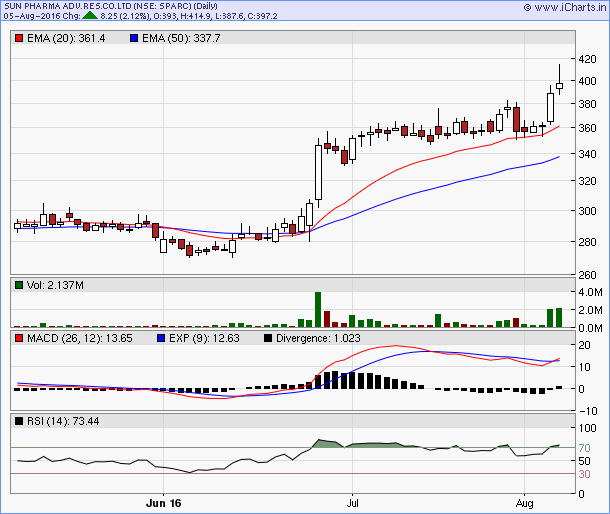Click the 260 price axis label
Viewport: 610px width, 514px height.
click(x=587, y=275)
